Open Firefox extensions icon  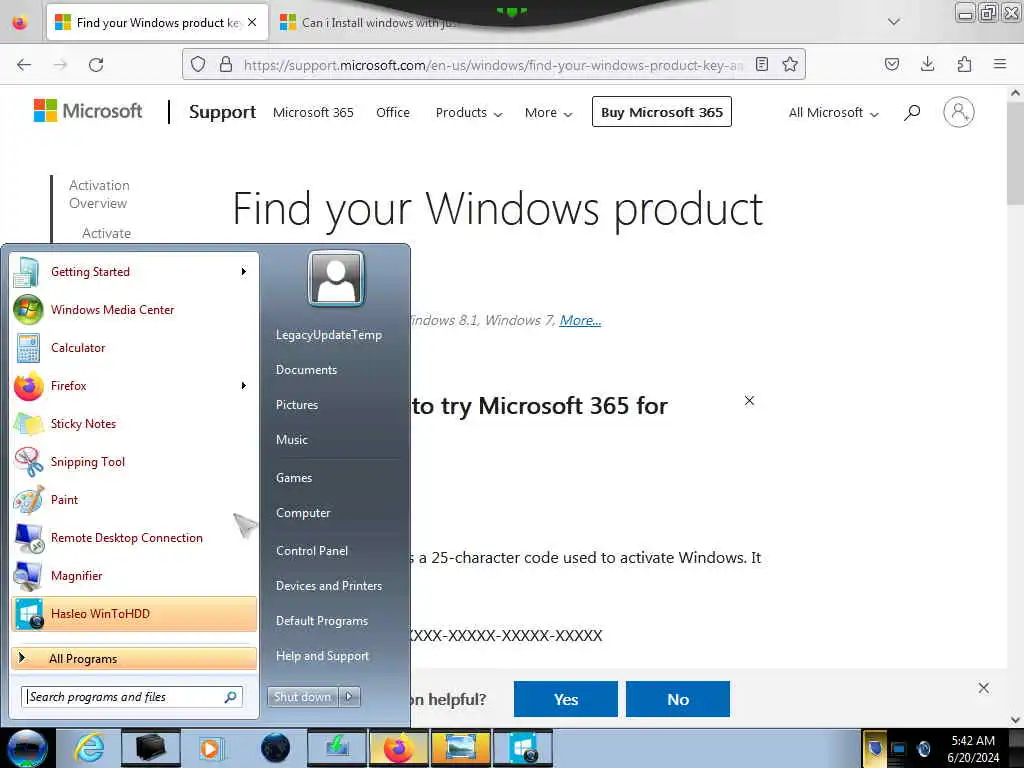click(964, 64)
